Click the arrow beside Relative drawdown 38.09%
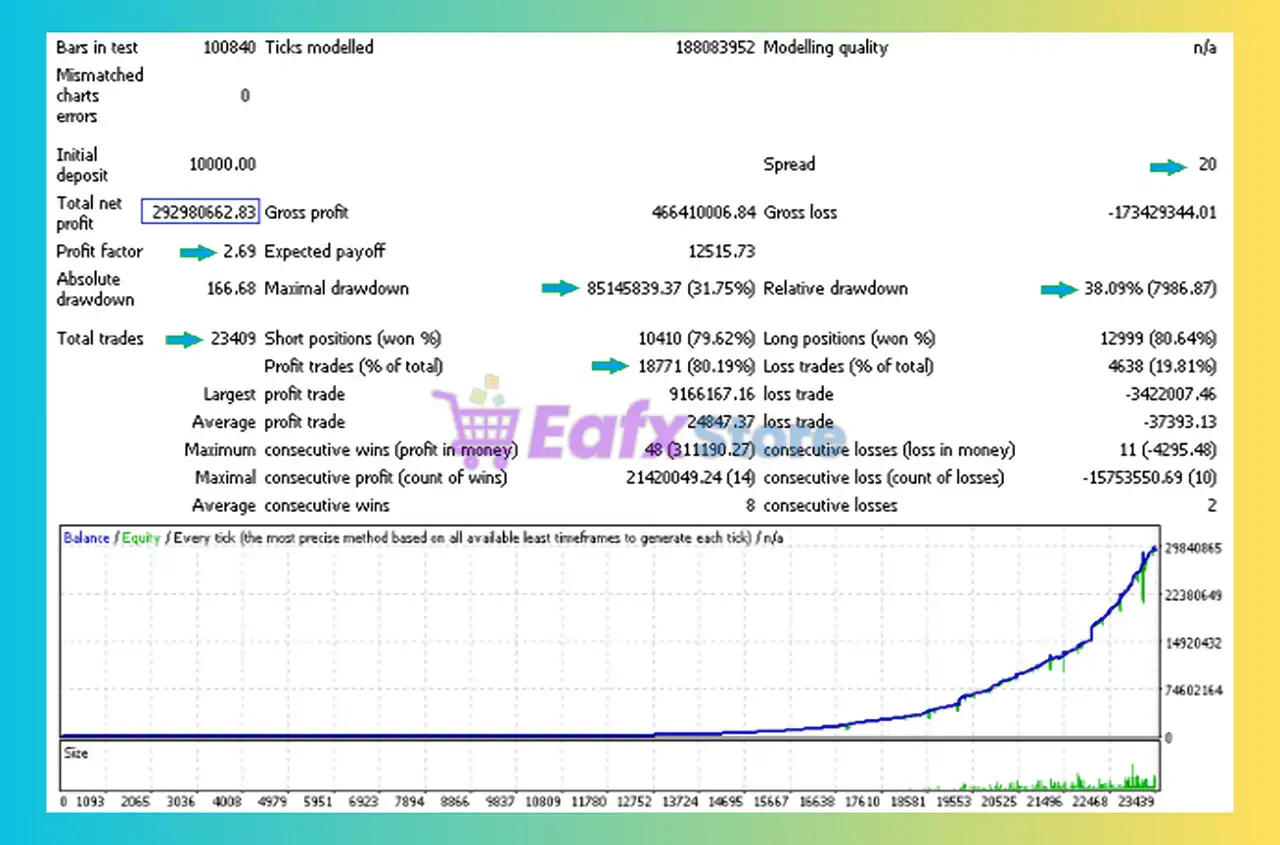Image resolution: width=1280 pixels, height=845 pixels. (x=1058, y=290)
